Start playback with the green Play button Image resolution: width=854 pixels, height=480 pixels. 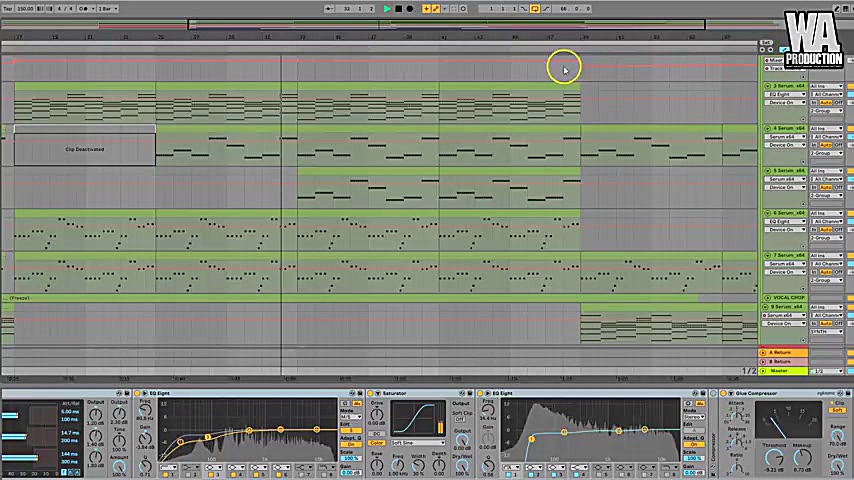pyautogui.click(x=387, y=9)
